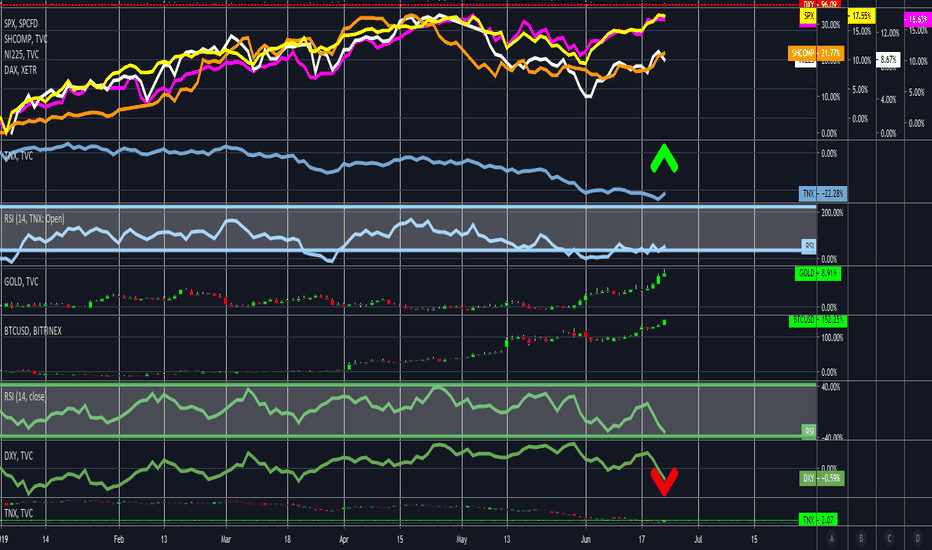
Task: Click the 100.00% BTCUSD scale label
Action: 832,338
